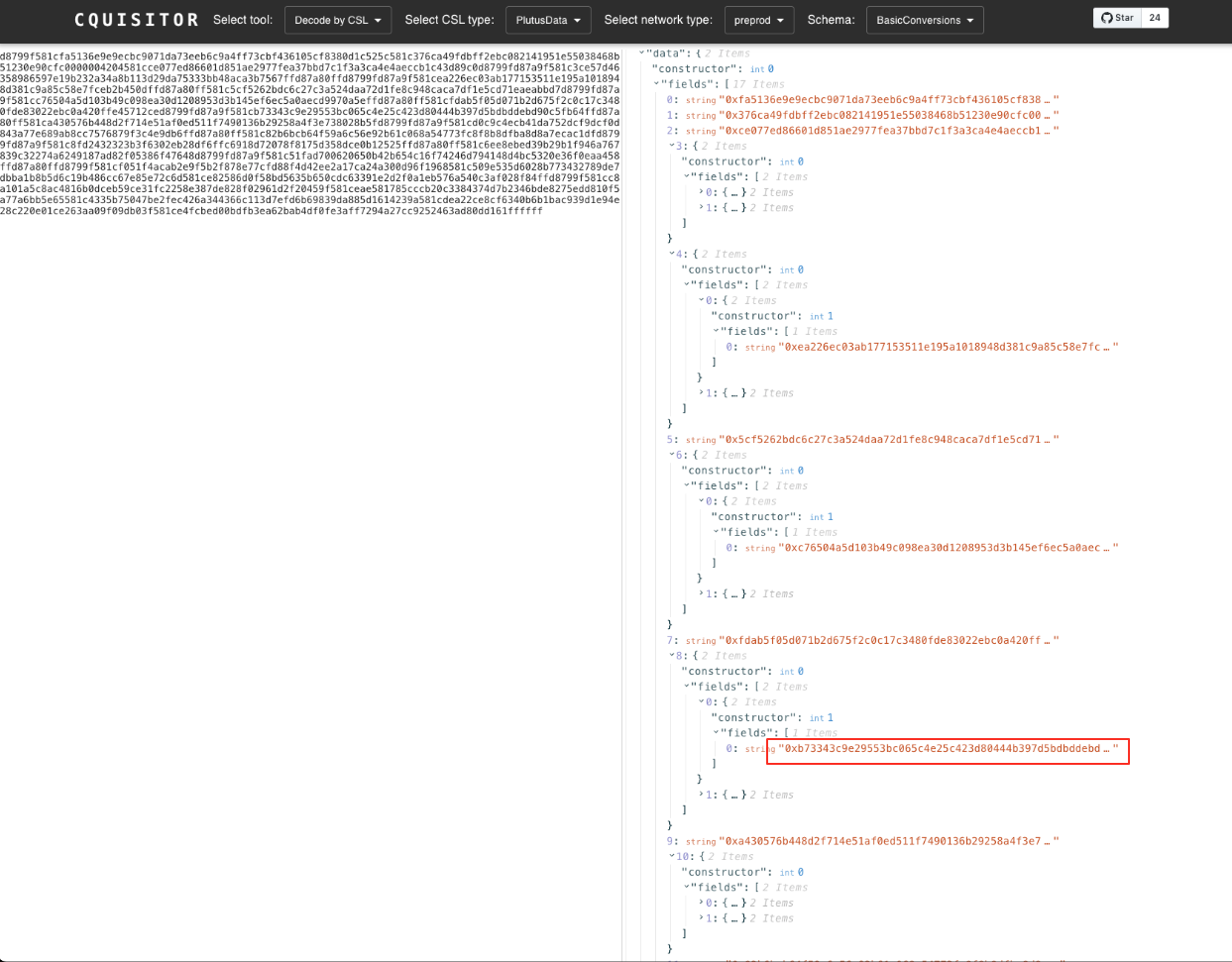Image resolution: width=1232 pixels, height=962 pixels.
Task: Collapse tree item 8
Action: (x=672, y=656)
